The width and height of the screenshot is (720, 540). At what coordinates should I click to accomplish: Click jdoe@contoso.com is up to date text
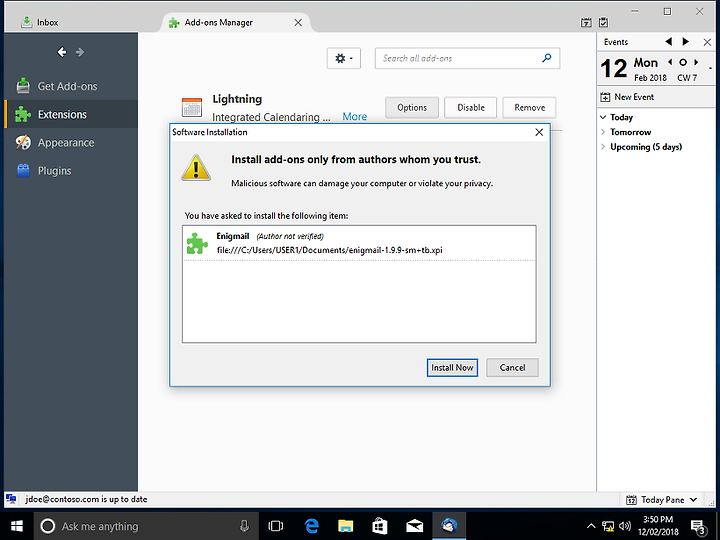(86, 499)
